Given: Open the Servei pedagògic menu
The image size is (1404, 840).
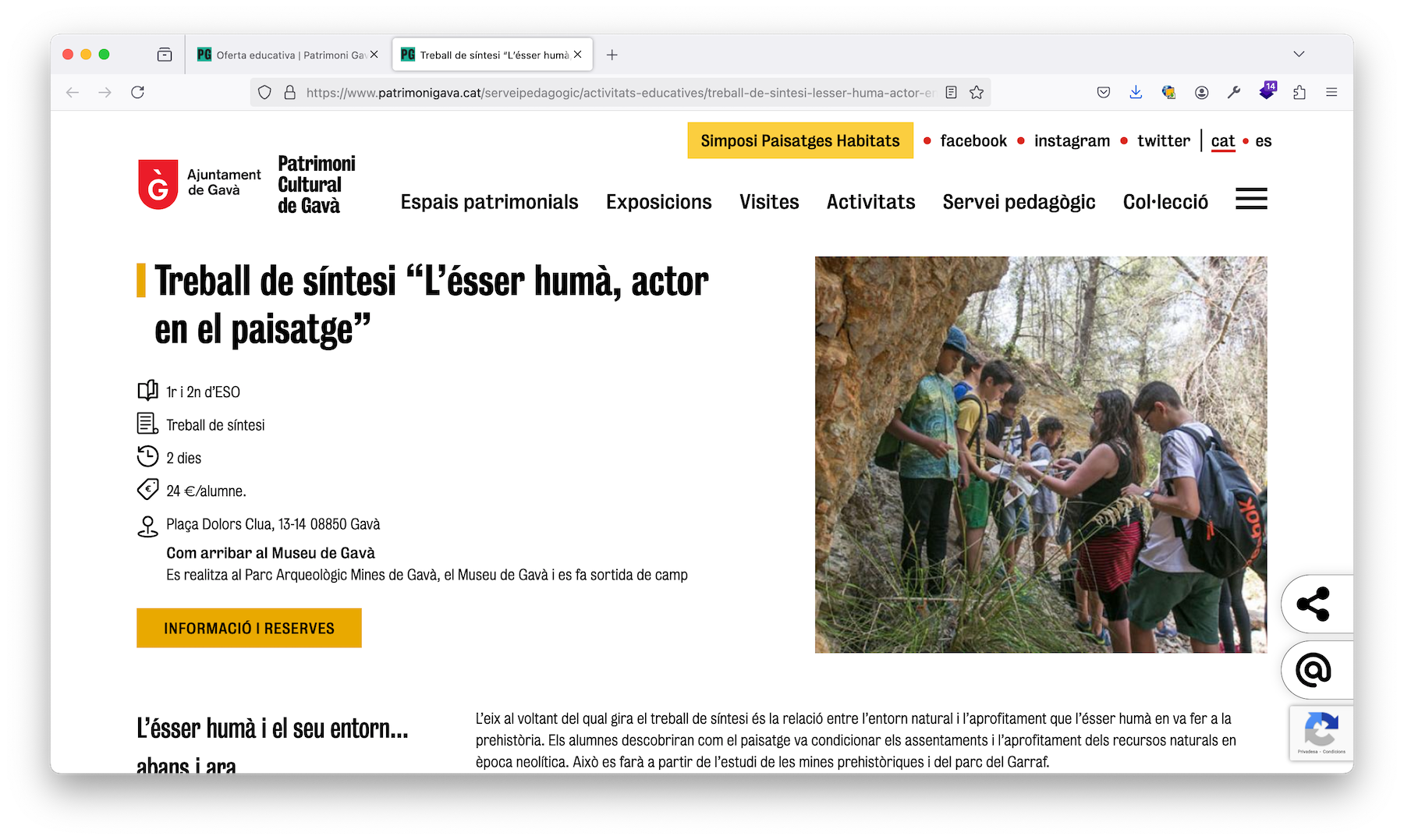Looking at the screenshot, I should tap(1019, 202).
